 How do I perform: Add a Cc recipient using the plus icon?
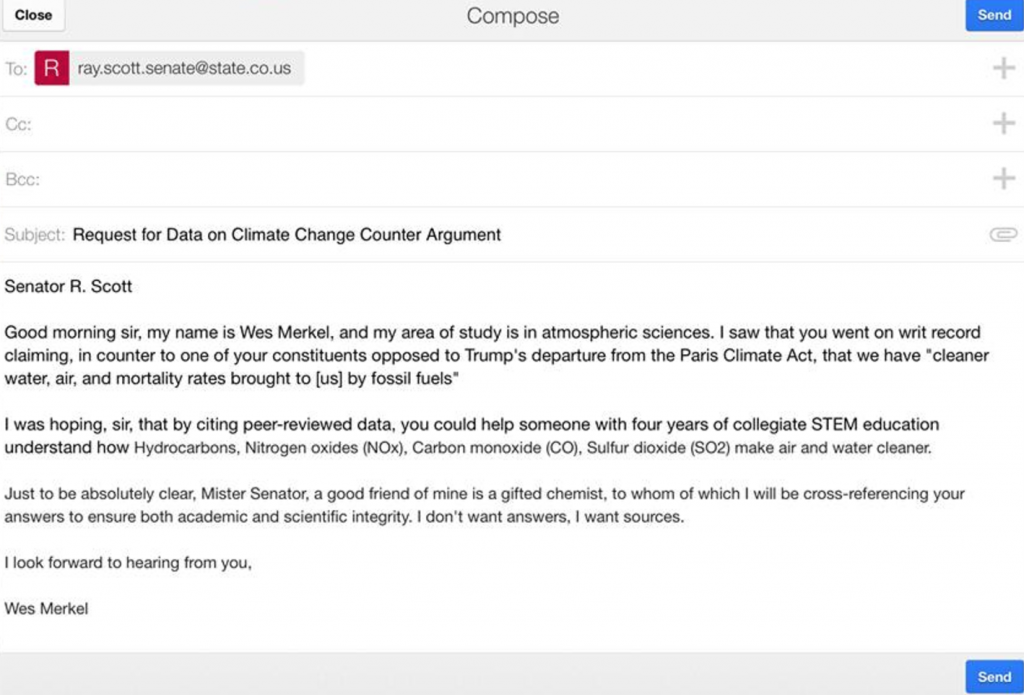[1003, 123]
